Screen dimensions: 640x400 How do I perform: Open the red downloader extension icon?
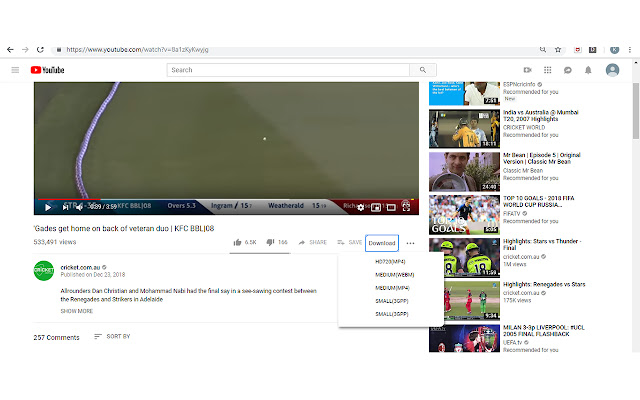pos(578,50)
